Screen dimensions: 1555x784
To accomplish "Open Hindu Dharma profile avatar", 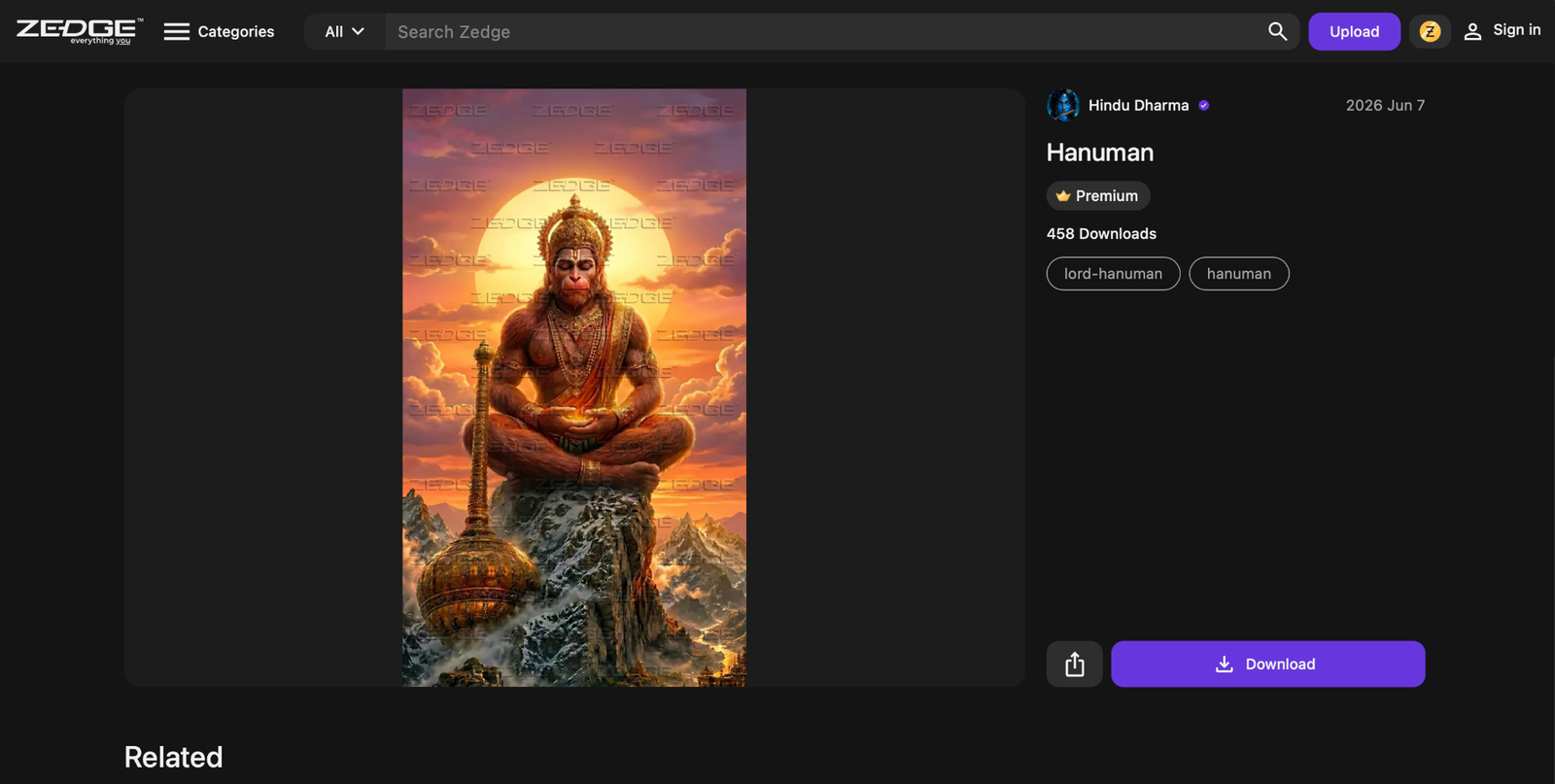I will pyautogui.click(x=1063, y=105).
